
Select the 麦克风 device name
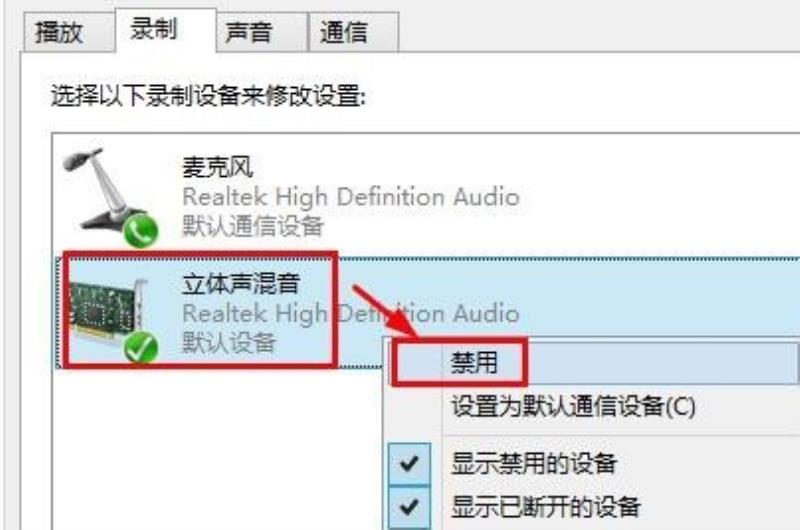pyautogui.click(x=218, y=167)
